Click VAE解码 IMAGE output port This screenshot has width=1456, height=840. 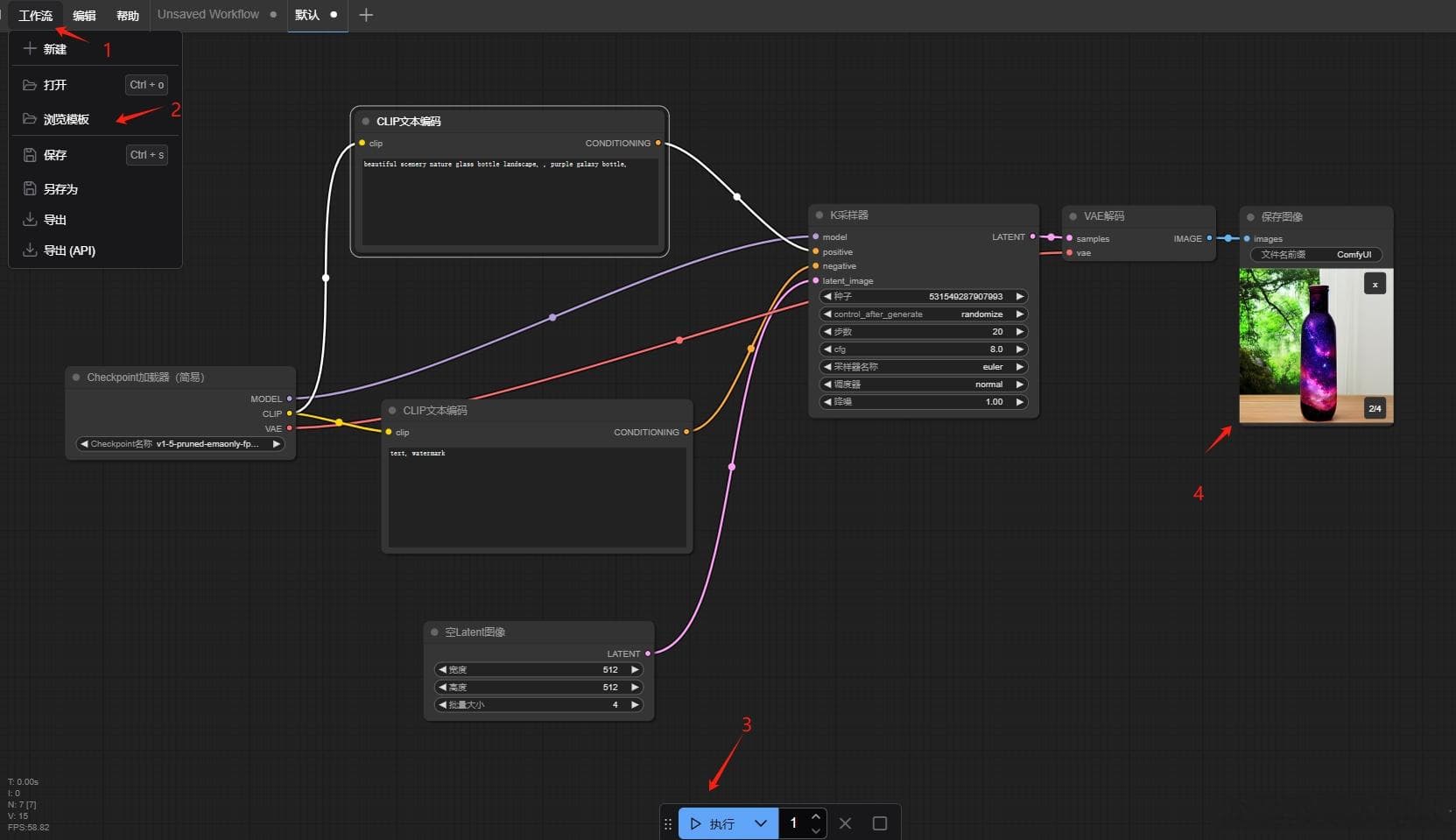pyautogui.click(x=1210, y=238)
